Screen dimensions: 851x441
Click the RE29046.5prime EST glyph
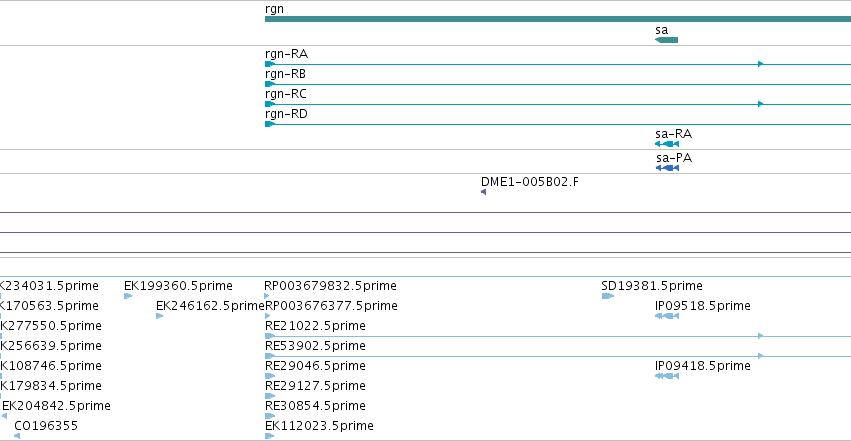coord(270,376)
